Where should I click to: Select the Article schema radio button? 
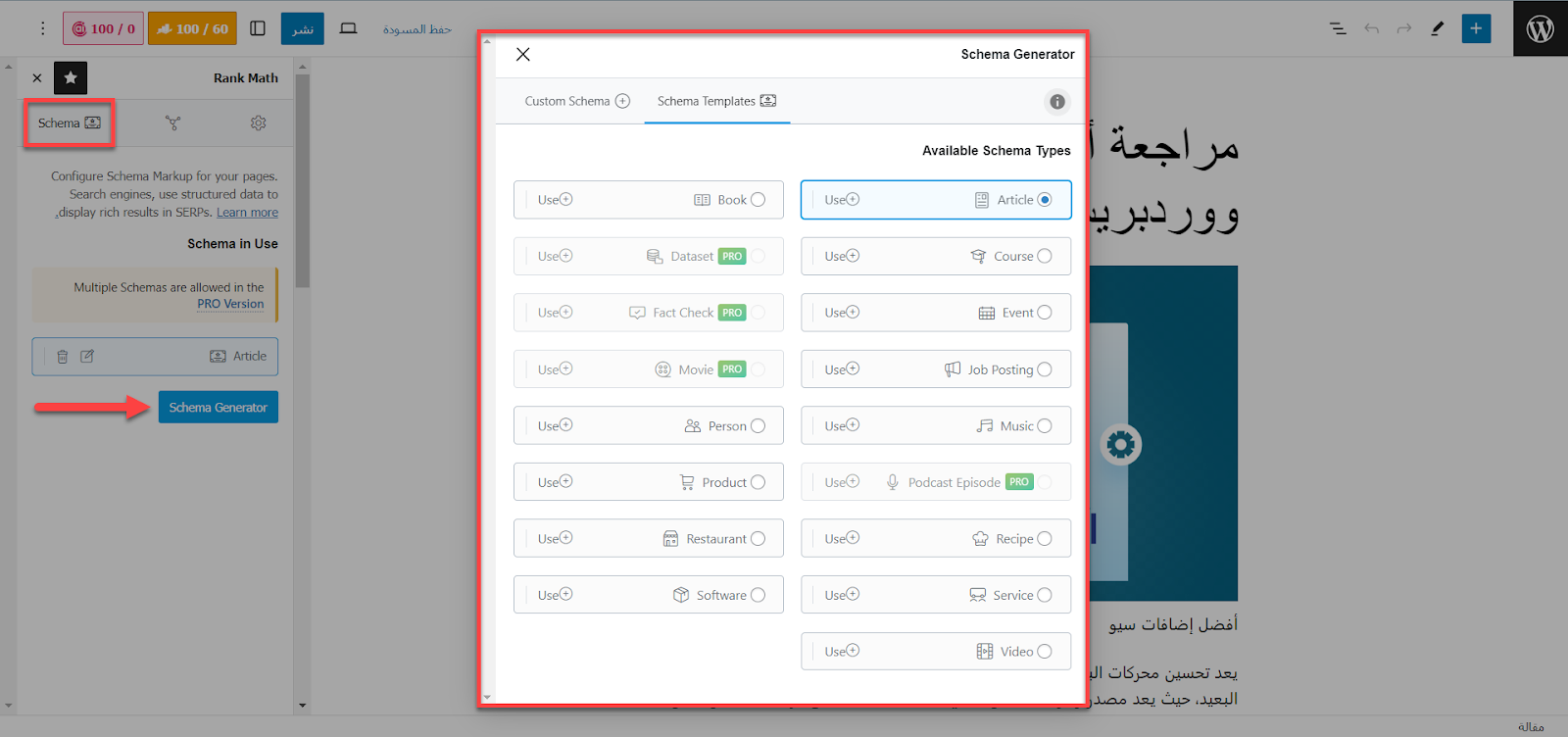click(1045, 200)
